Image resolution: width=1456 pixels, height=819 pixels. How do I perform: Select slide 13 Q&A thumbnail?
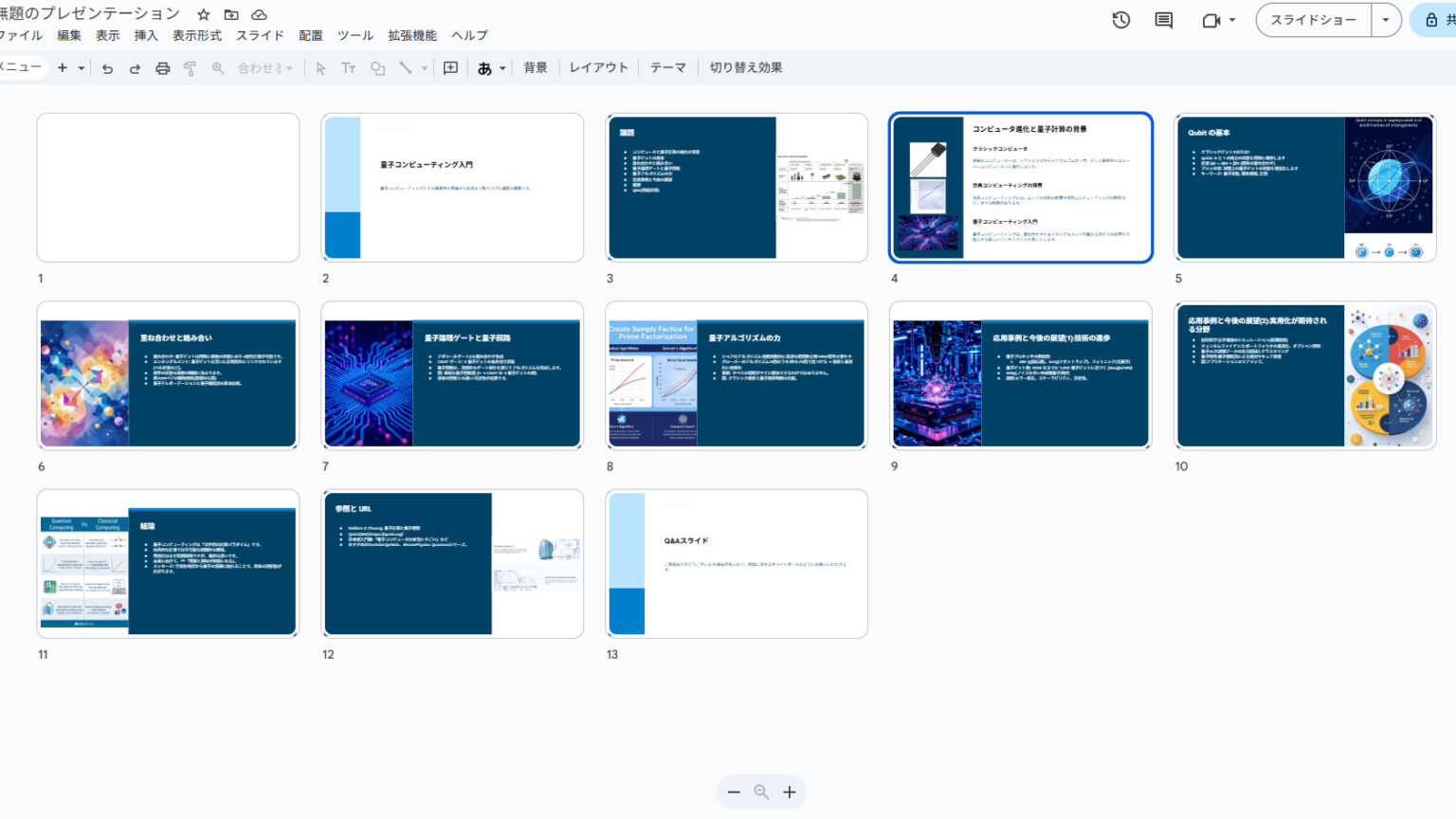pos(737,563)
